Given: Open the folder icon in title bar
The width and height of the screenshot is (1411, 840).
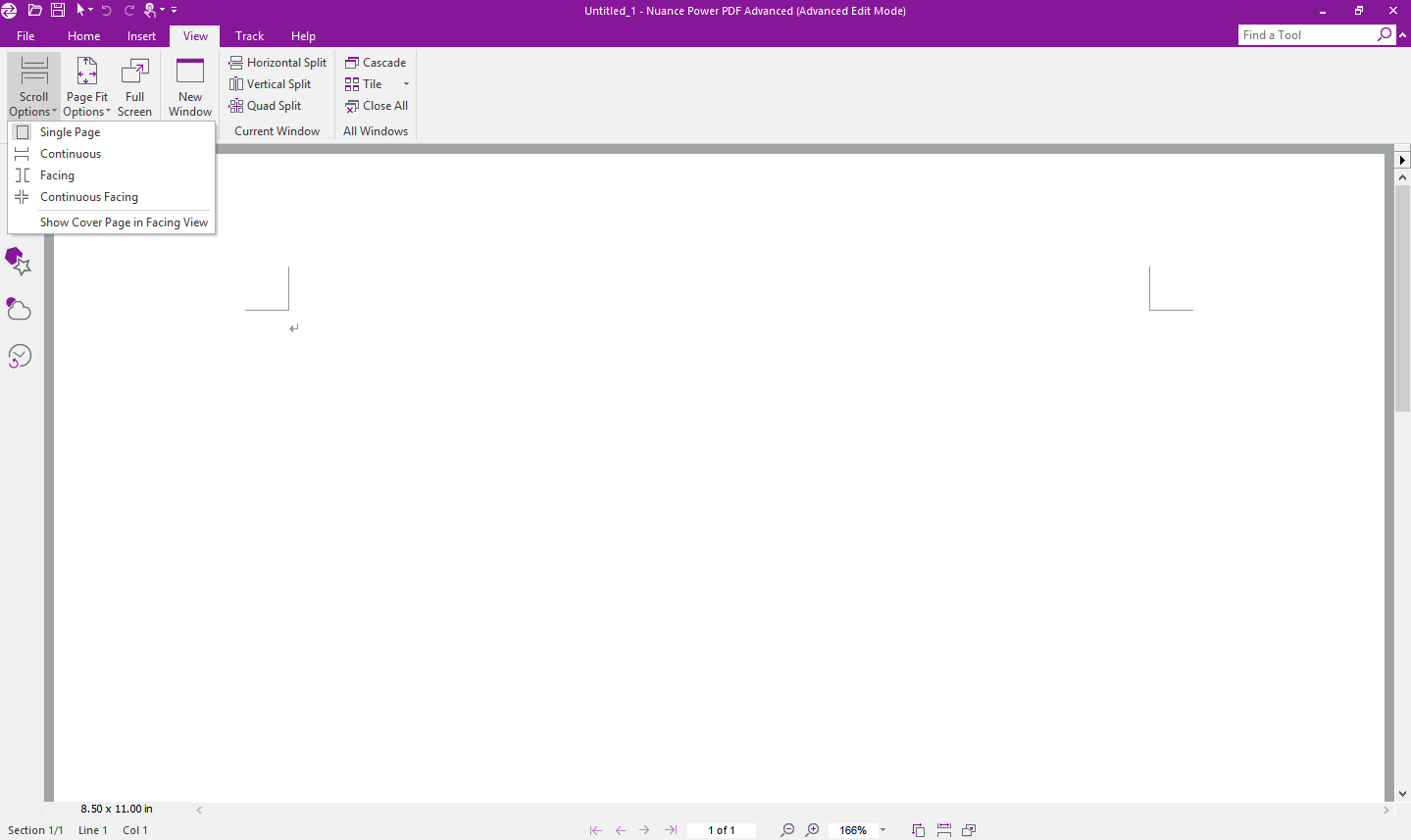Looking at the screenshot, I should click(x=34, y=10).
